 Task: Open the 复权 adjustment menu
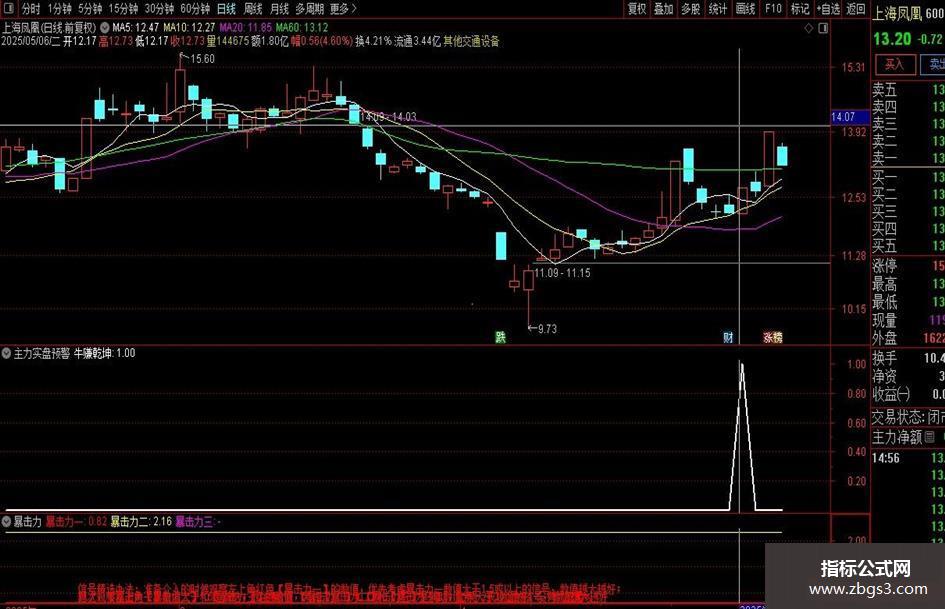point(637,9)
